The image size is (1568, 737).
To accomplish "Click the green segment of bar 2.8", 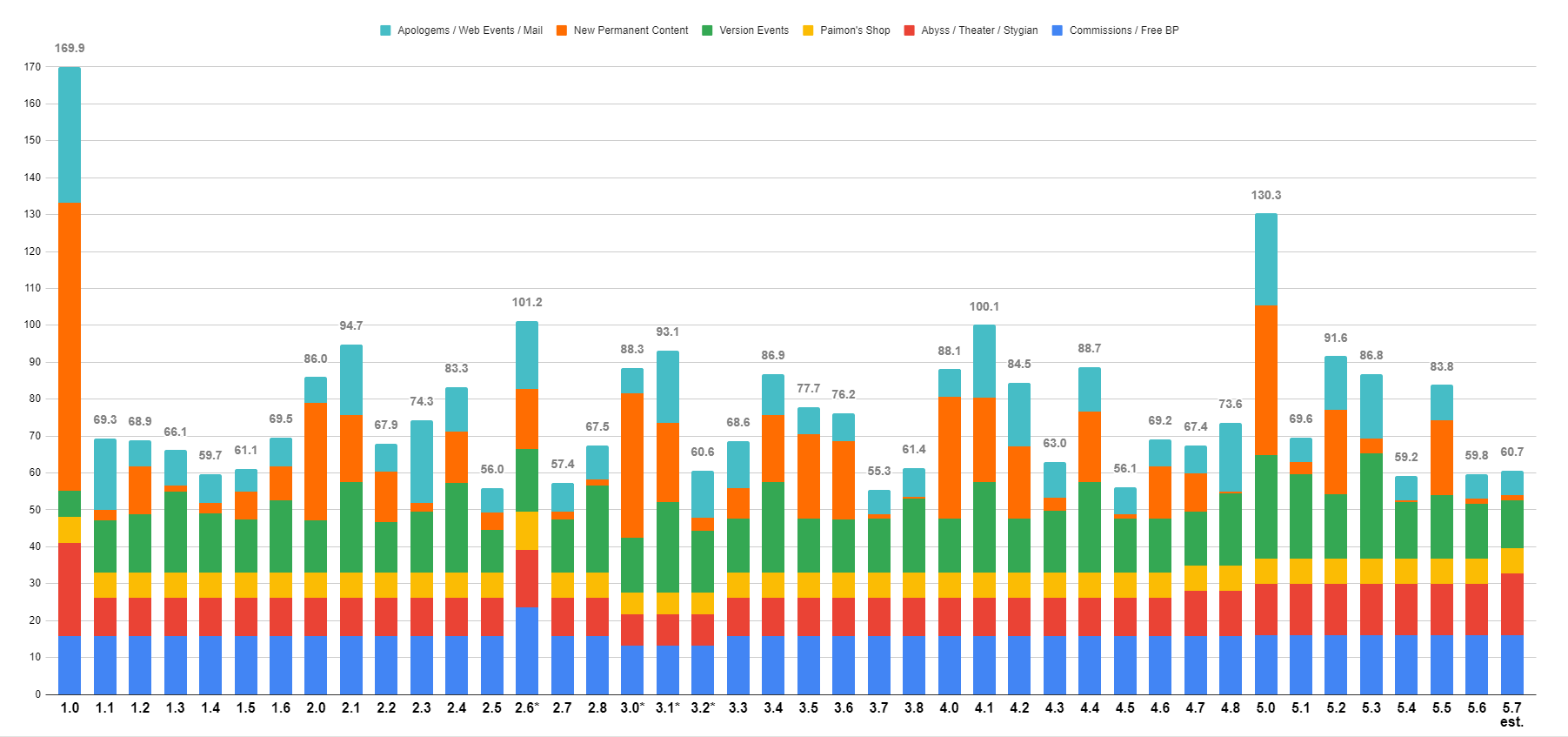I will (597, 529).
